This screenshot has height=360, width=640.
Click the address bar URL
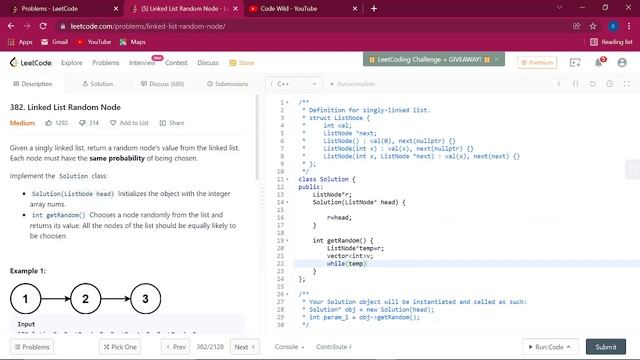(x=148, y=26)
